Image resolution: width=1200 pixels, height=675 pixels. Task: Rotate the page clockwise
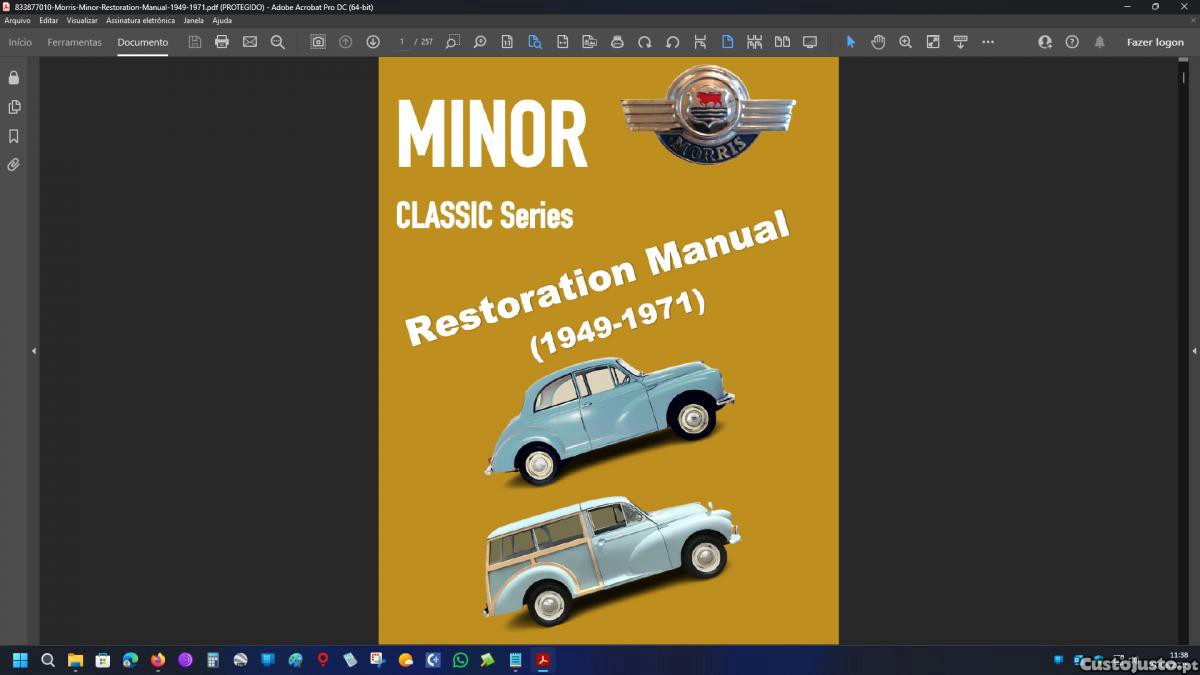pos(645,42)
